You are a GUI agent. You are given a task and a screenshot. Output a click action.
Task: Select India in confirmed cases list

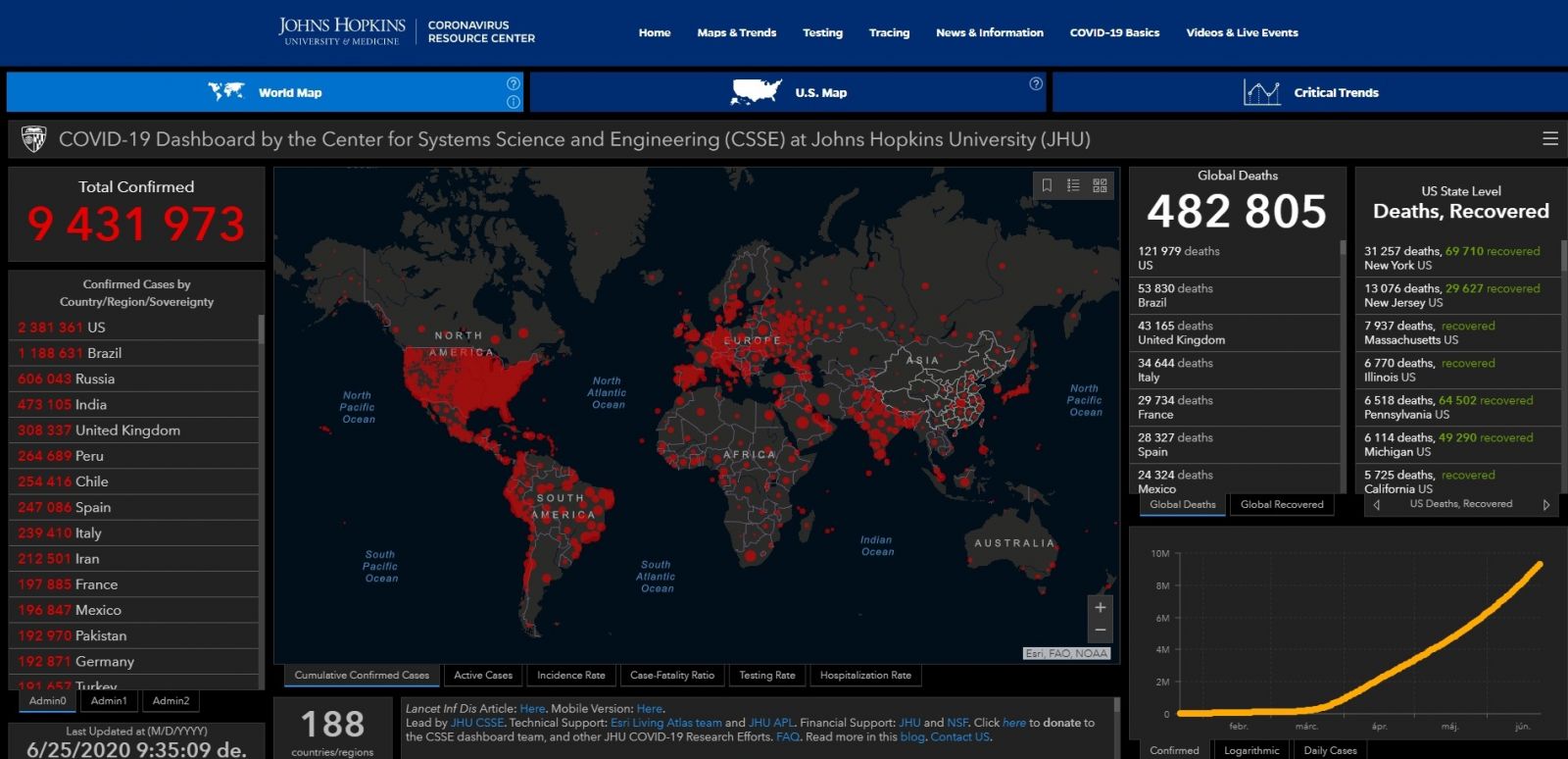coord(134,404)
